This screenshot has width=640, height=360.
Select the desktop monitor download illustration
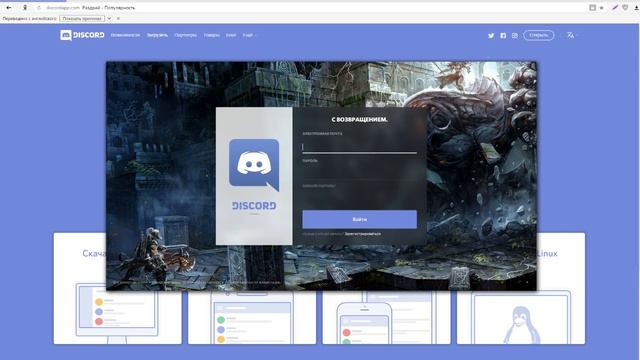(x=117, y=313)
